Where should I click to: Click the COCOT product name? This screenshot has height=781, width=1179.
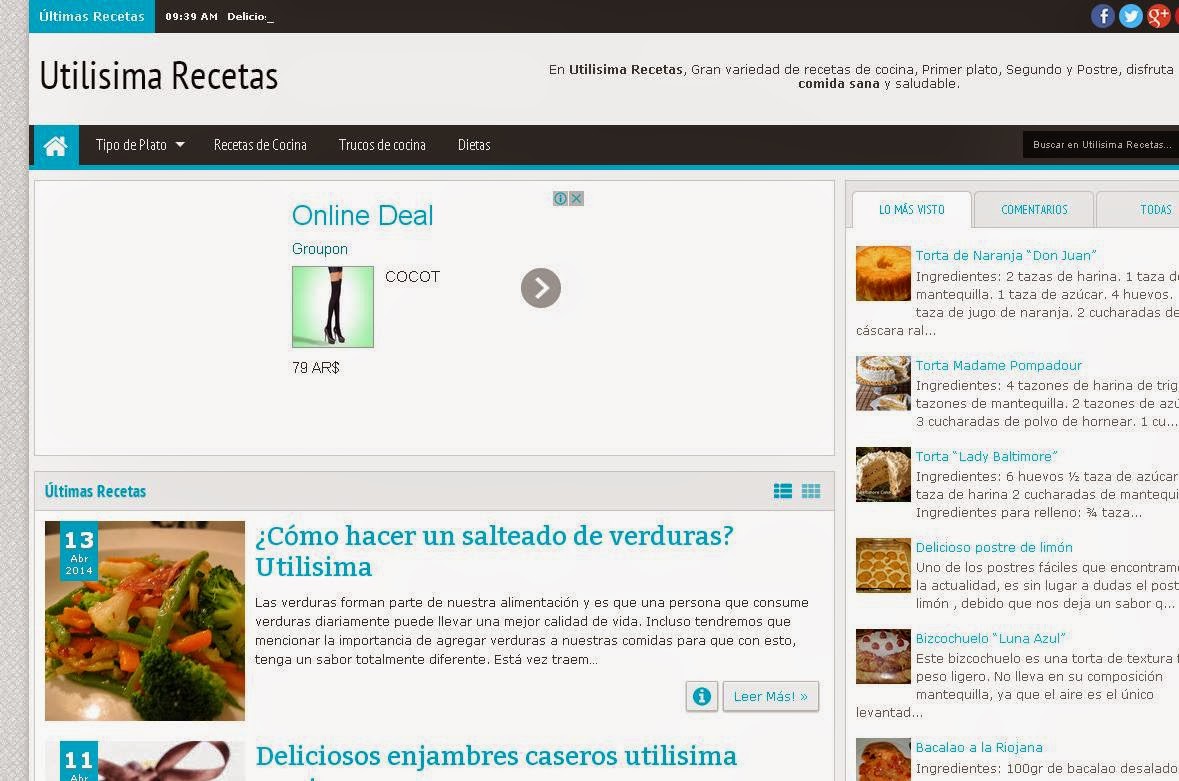[x=412, y=277]
